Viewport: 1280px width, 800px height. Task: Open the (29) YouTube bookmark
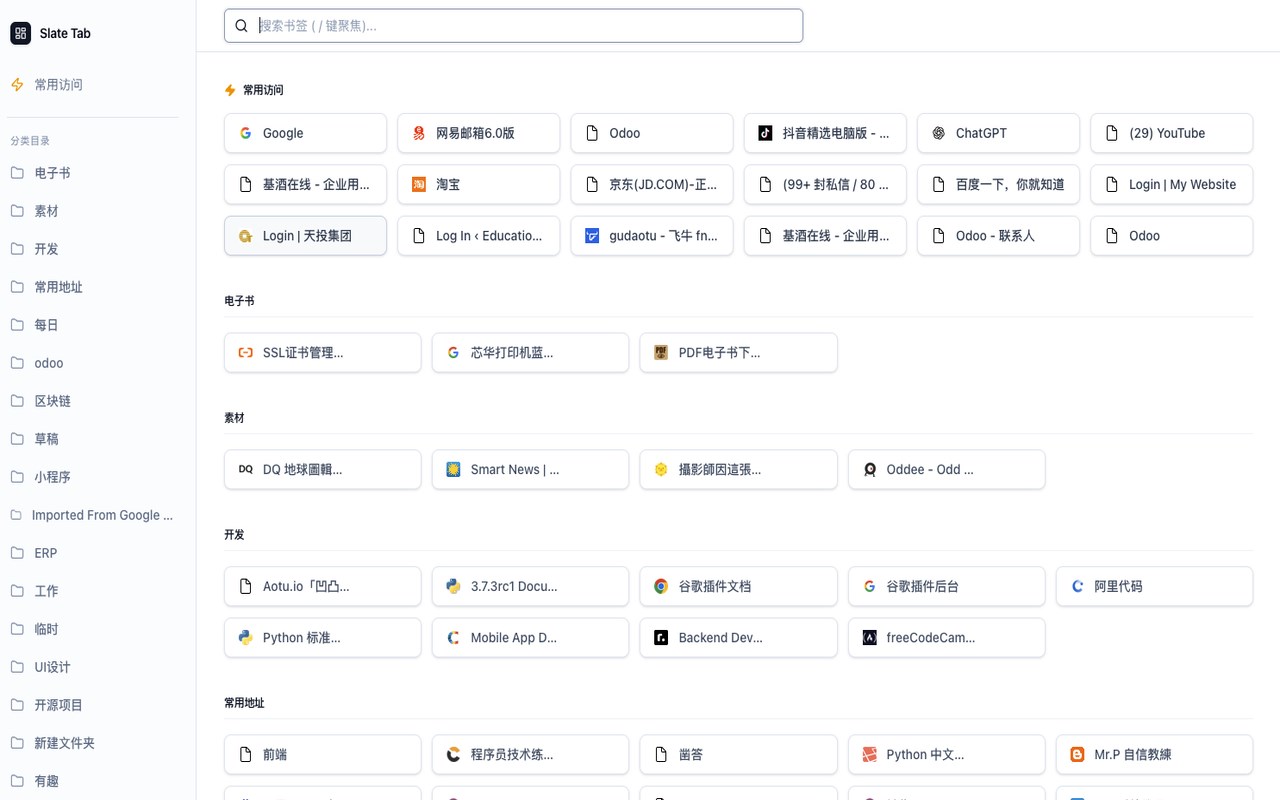[x=1171, y=133]
